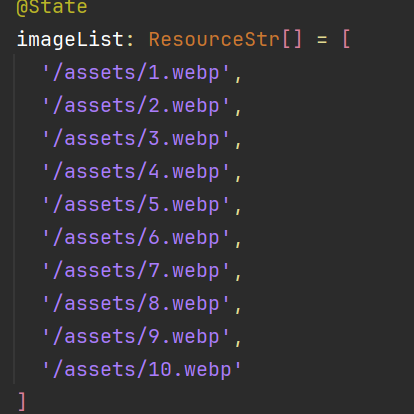Screen dimensions: 414x414
Task: Click the '/assets/5.webp' string
Action: point(136,205)
